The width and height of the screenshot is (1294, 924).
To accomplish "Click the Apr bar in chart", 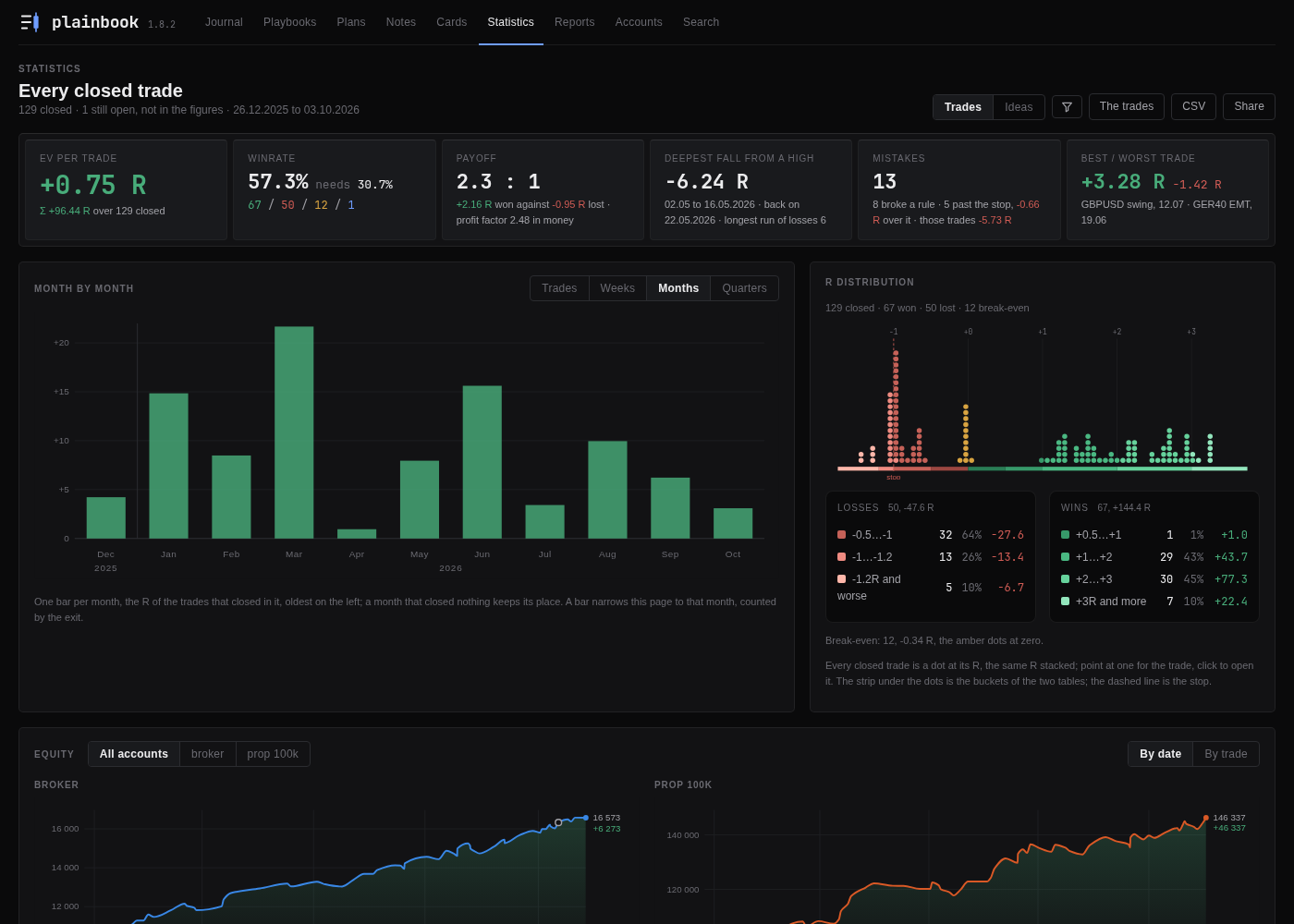I will tap(357, 534).
